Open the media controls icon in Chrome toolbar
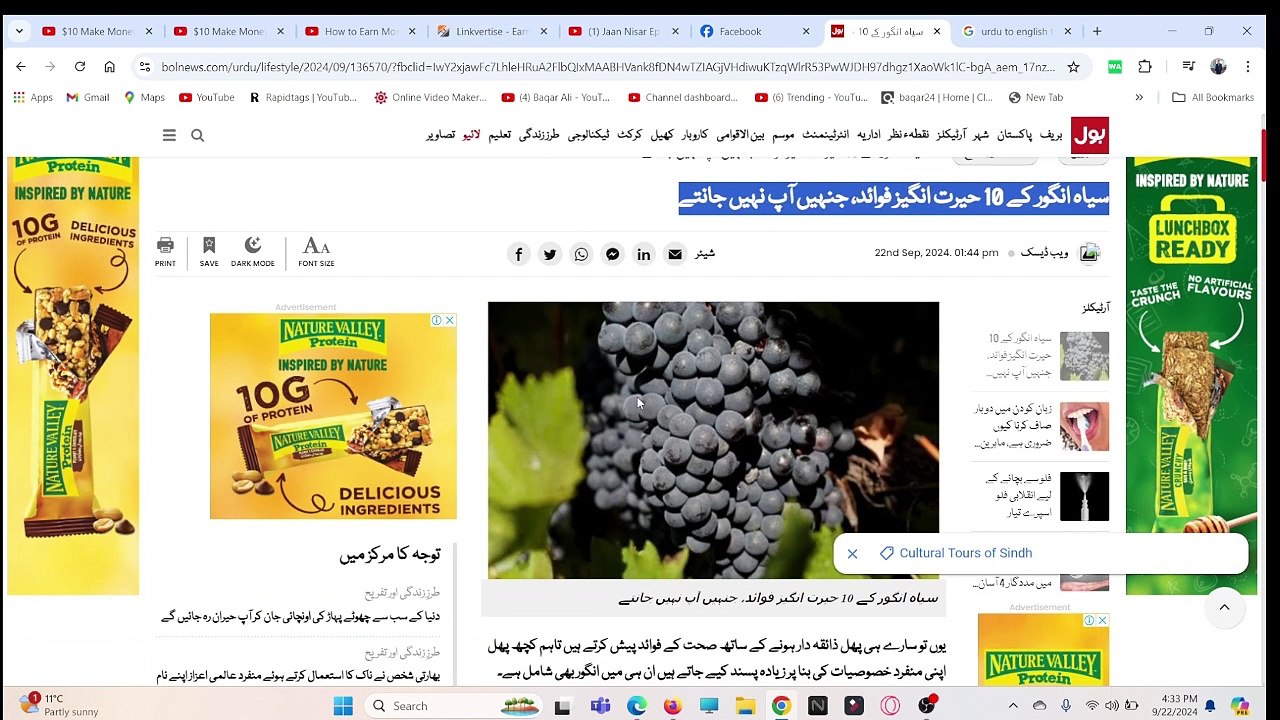 coord(1188,67)
